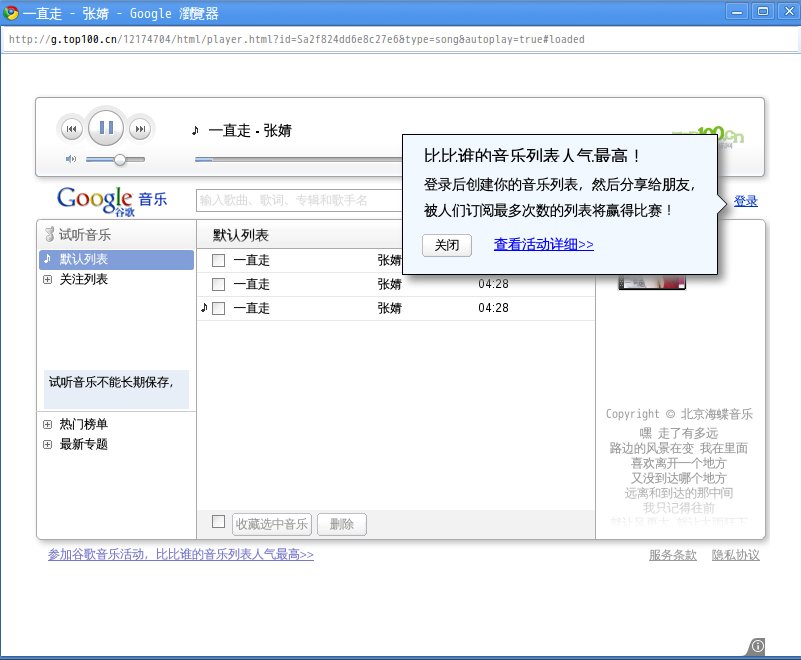The image size is (801, 660).
Task: Click the browser address bar URL
Action: click(x=297, y=39)
